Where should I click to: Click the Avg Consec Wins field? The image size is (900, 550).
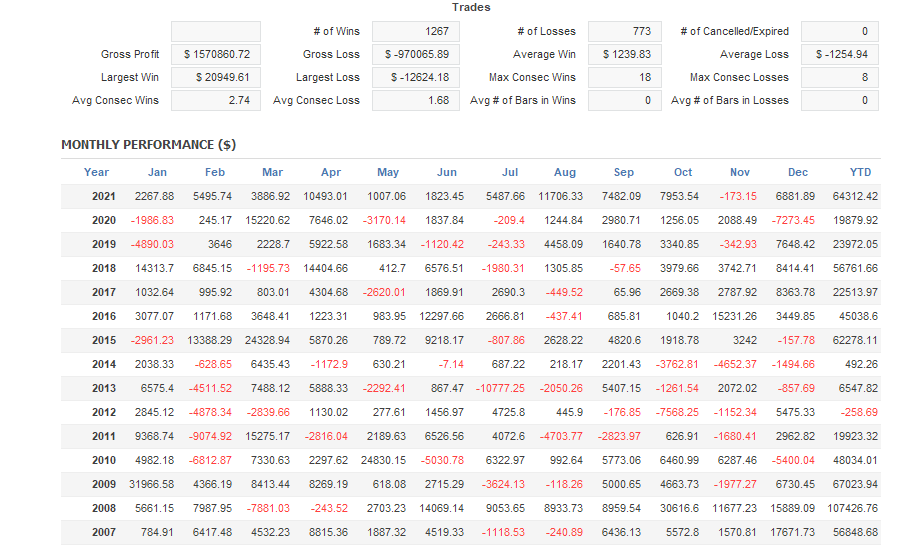(216, 100)
